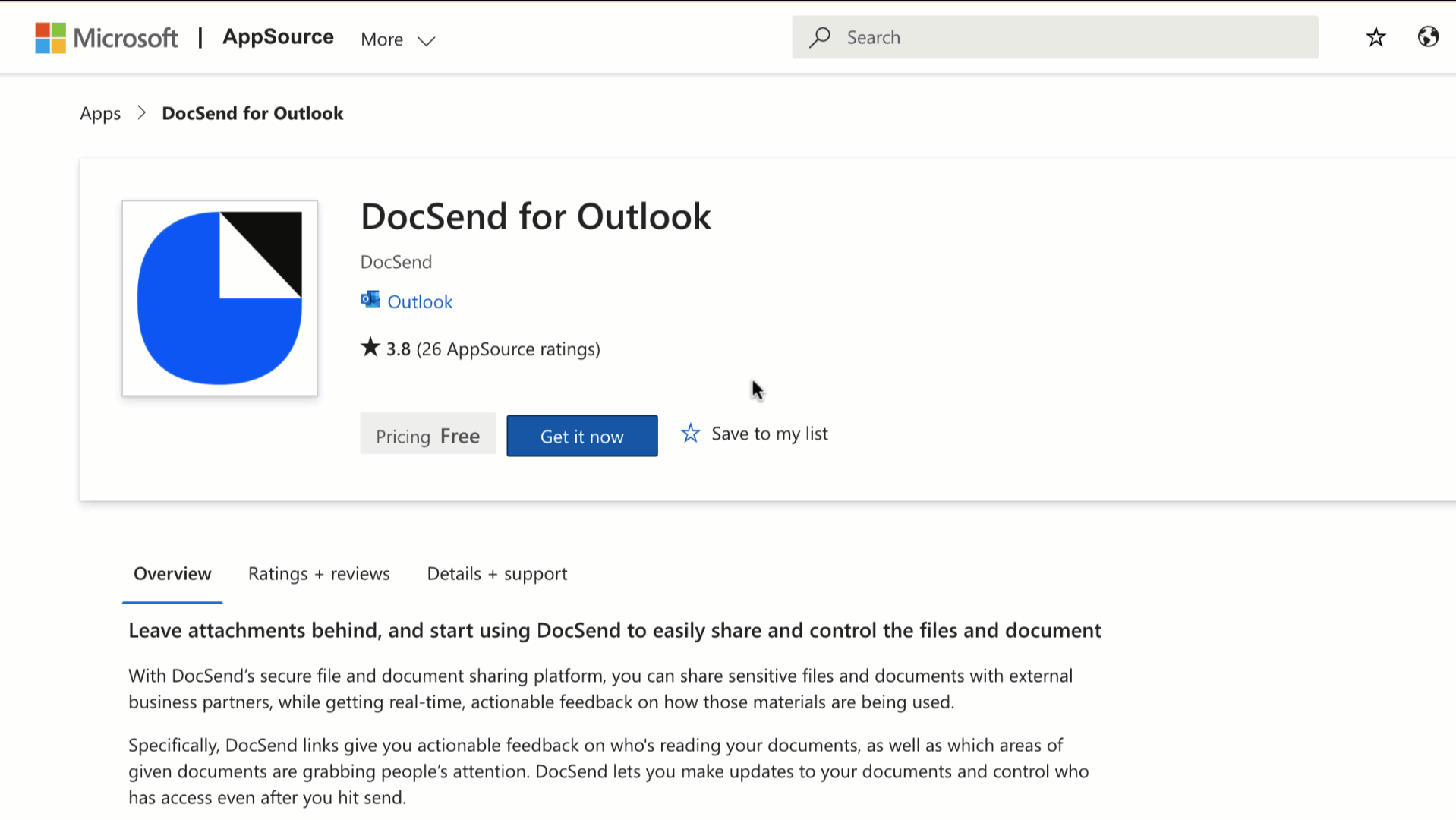The height and width of the screenshot is (820, 1456).
Task: Open the 26 AppSource ratings text
Action: click(508, 349)
